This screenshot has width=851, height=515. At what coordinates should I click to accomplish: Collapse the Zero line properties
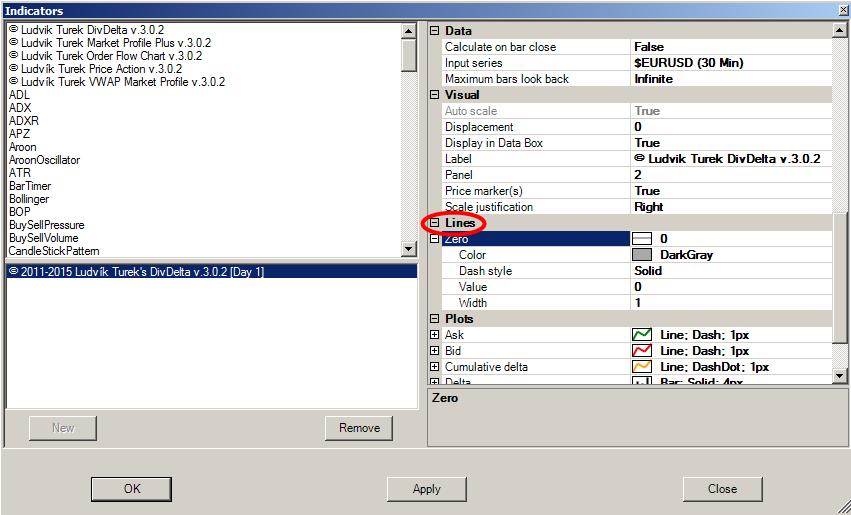(434, 239)
